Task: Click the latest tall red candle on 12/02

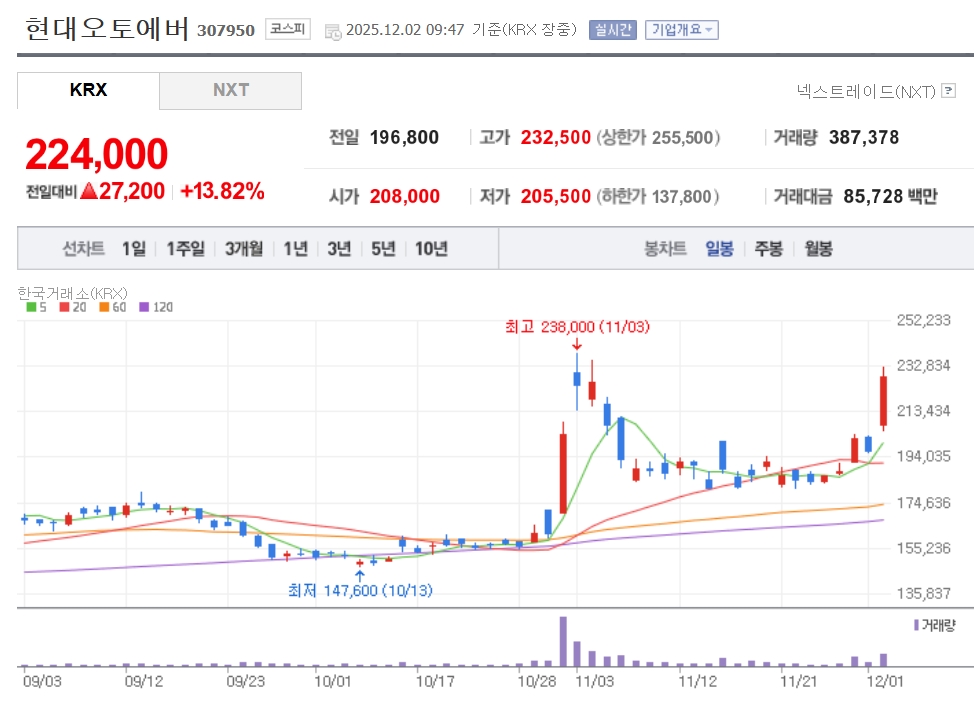Action: point(883,399)
